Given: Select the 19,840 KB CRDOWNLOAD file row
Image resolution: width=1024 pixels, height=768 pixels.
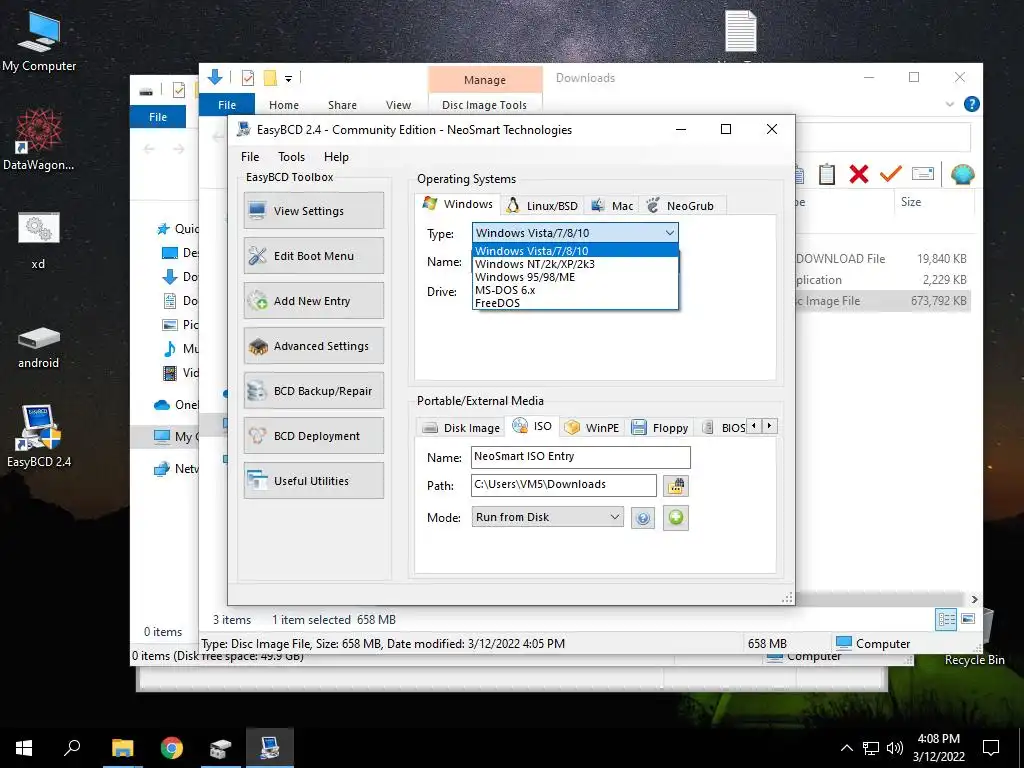Looking at the screenshot, I should pyautogui.click(x=883, y=259).
